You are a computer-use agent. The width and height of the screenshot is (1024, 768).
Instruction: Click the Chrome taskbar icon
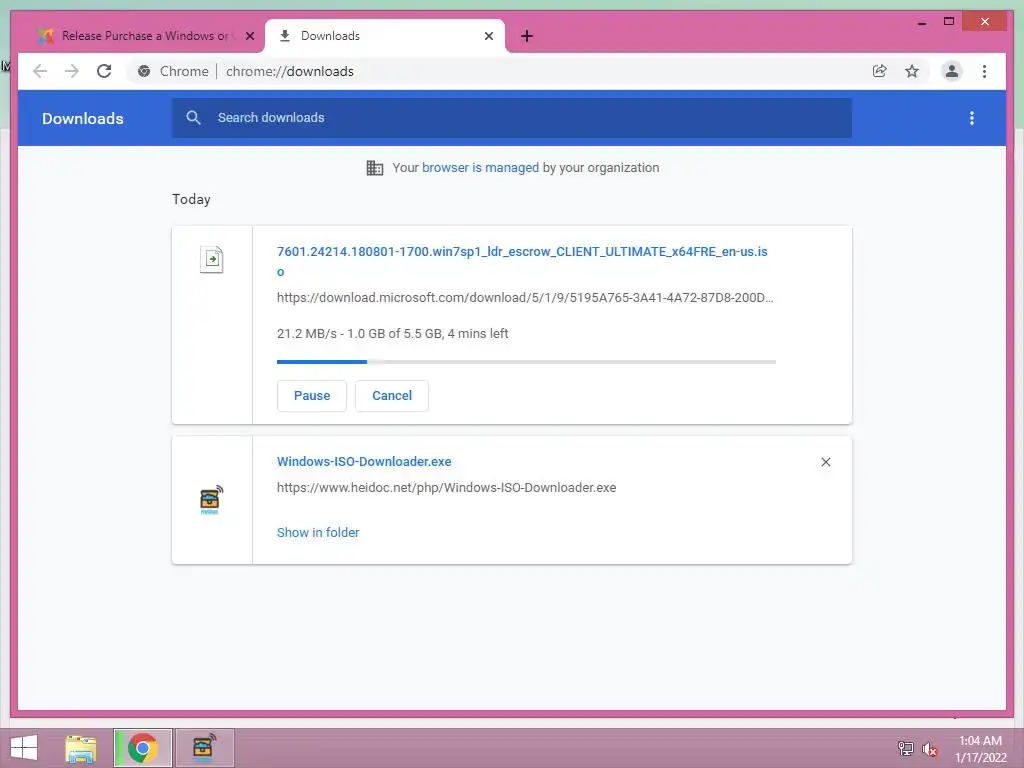143,748
